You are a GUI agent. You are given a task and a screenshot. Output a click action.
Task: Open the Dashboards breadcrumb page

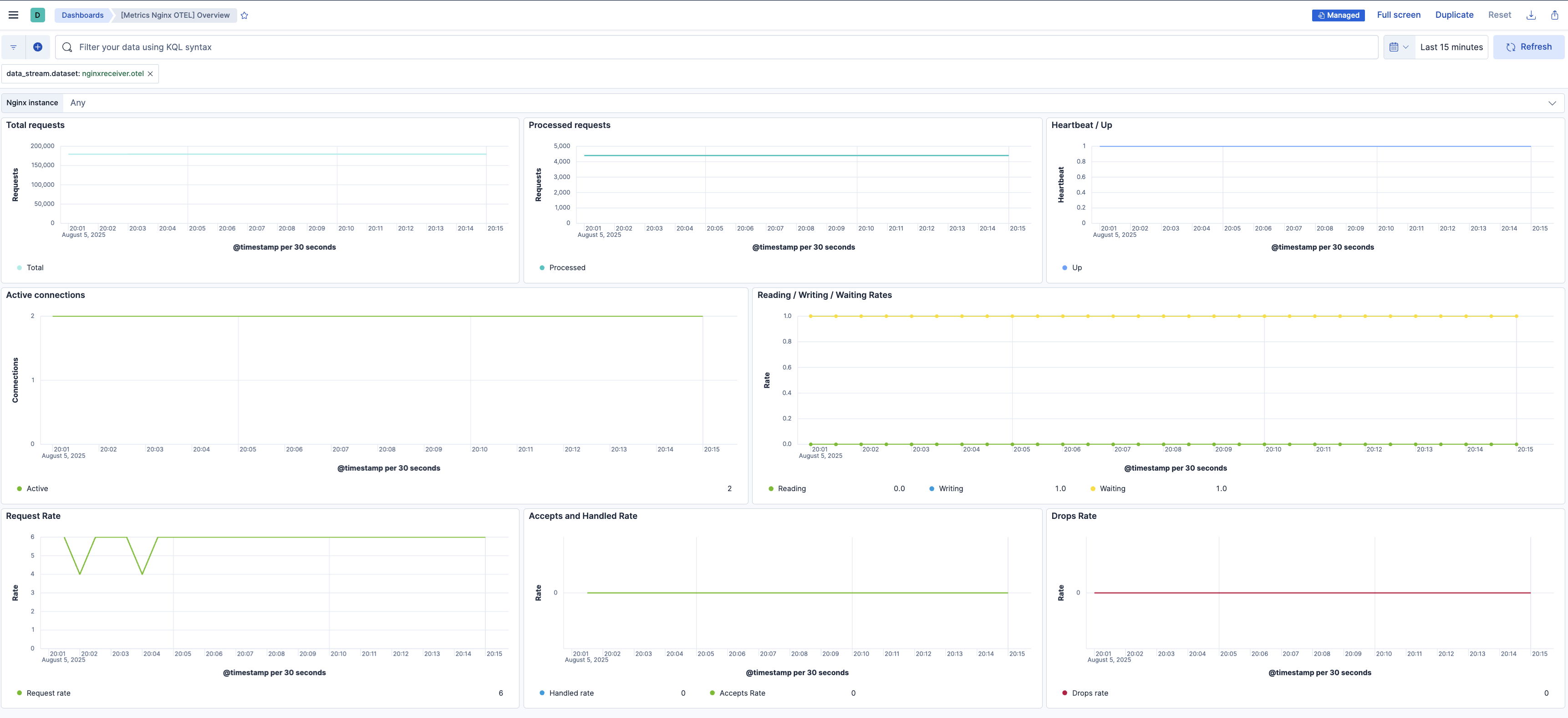82,15
